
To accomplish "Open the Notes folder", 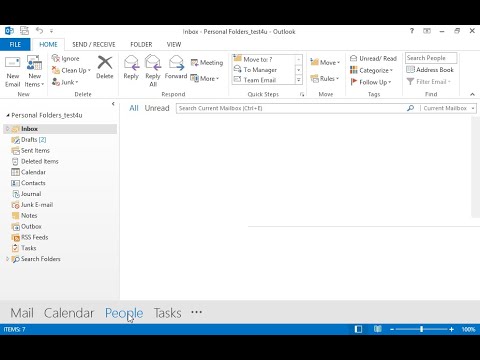I will click(24, 216).
